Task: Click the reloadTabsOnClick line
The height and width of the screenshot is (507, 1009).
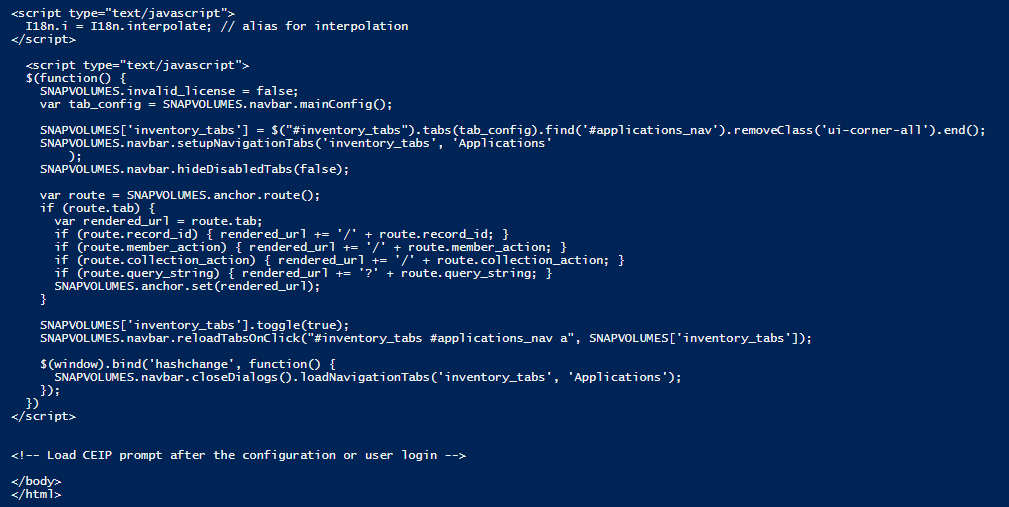Action: (426, 337)
